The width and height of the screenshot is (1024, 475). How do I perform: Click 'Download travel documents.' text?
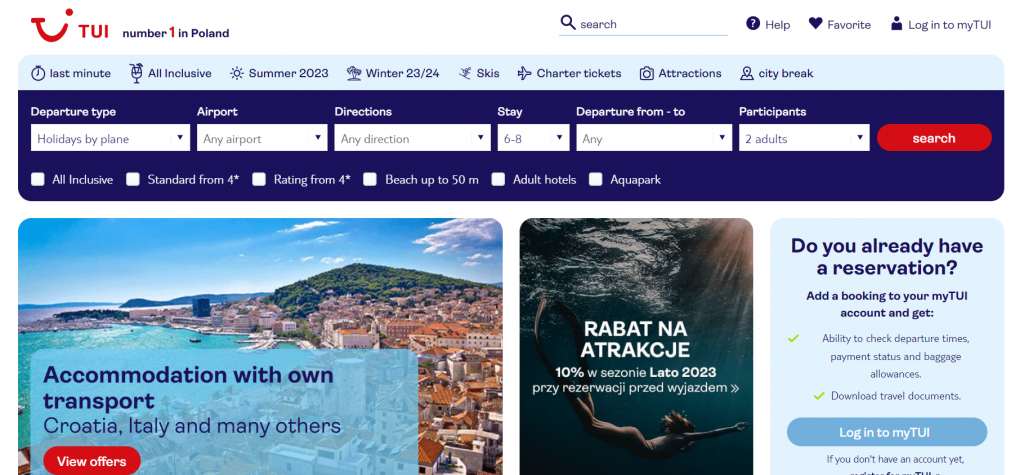click(895, 396)
